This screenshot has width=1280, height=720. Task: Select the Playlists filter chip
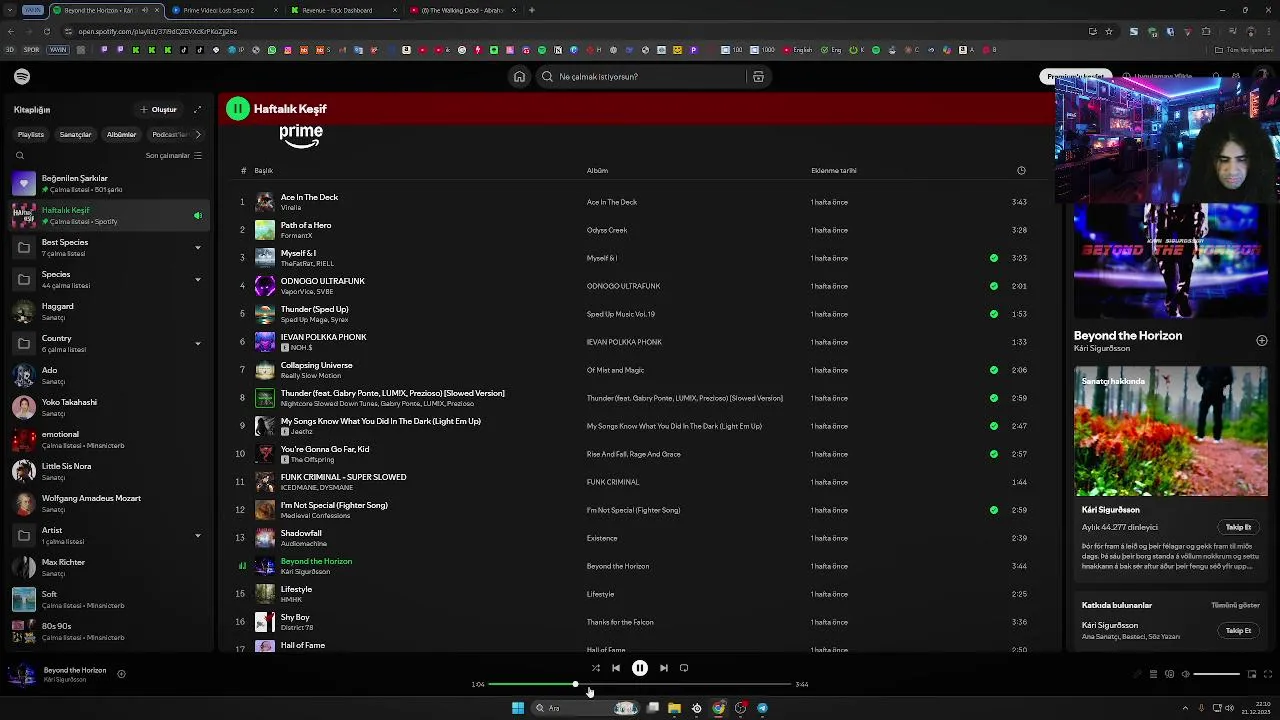click(x=31, y=134)
